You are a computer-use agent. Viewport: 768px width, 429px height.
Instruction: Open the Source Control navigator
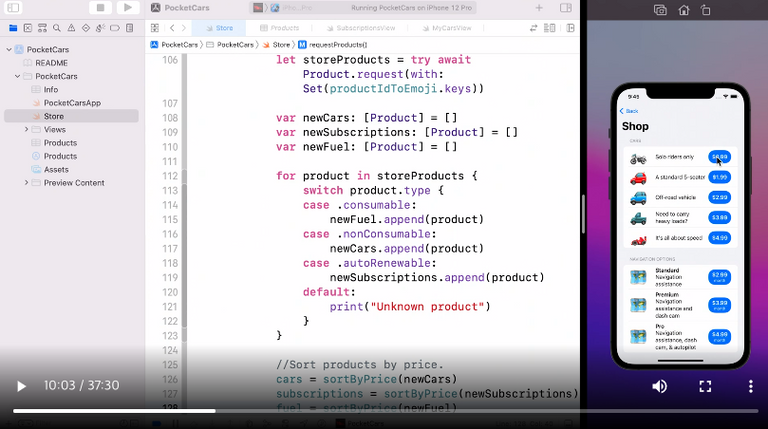coord(28,28)
